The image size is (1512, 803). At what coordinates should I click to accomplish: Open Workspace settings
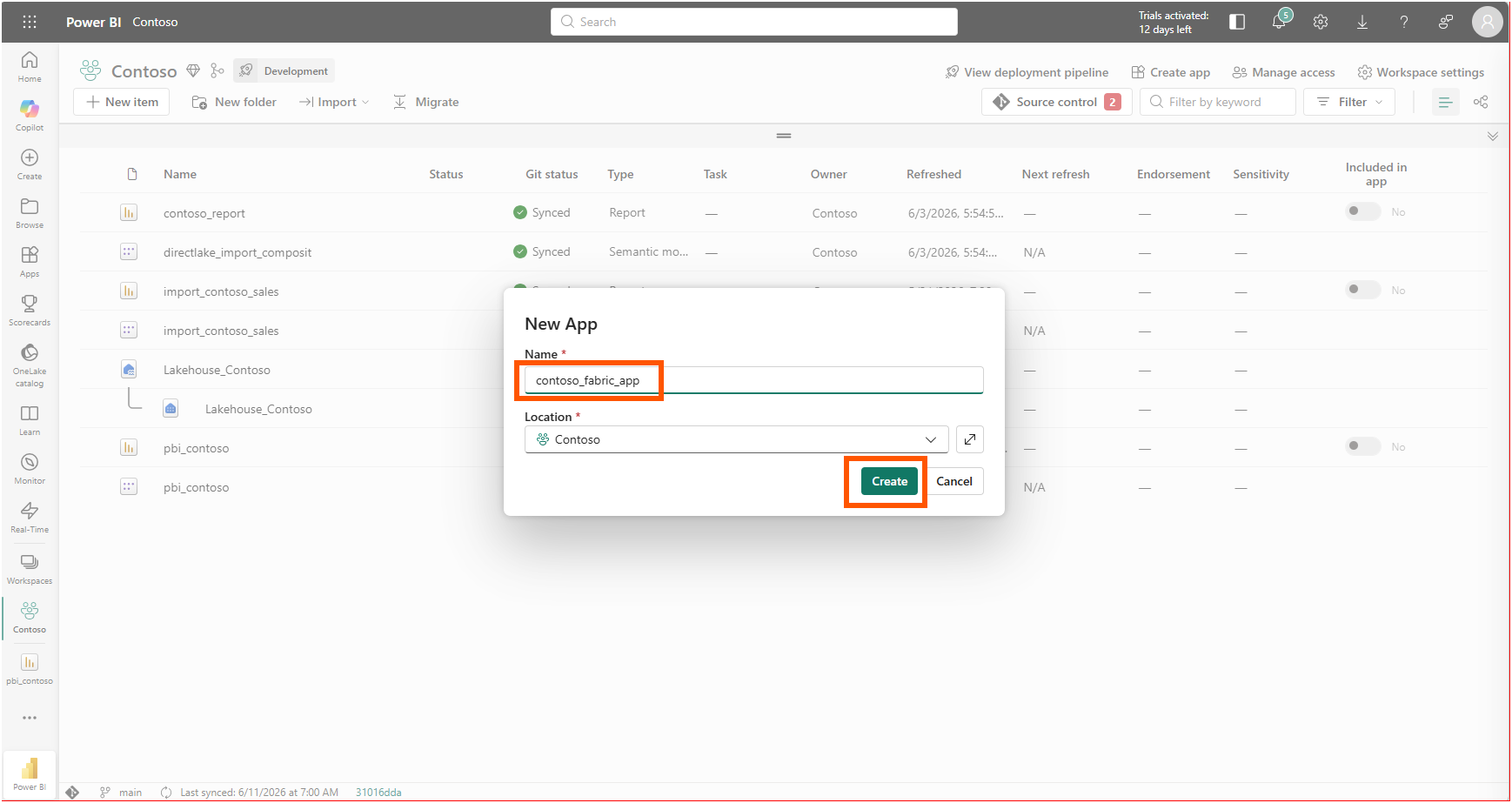click(1421, 72)
